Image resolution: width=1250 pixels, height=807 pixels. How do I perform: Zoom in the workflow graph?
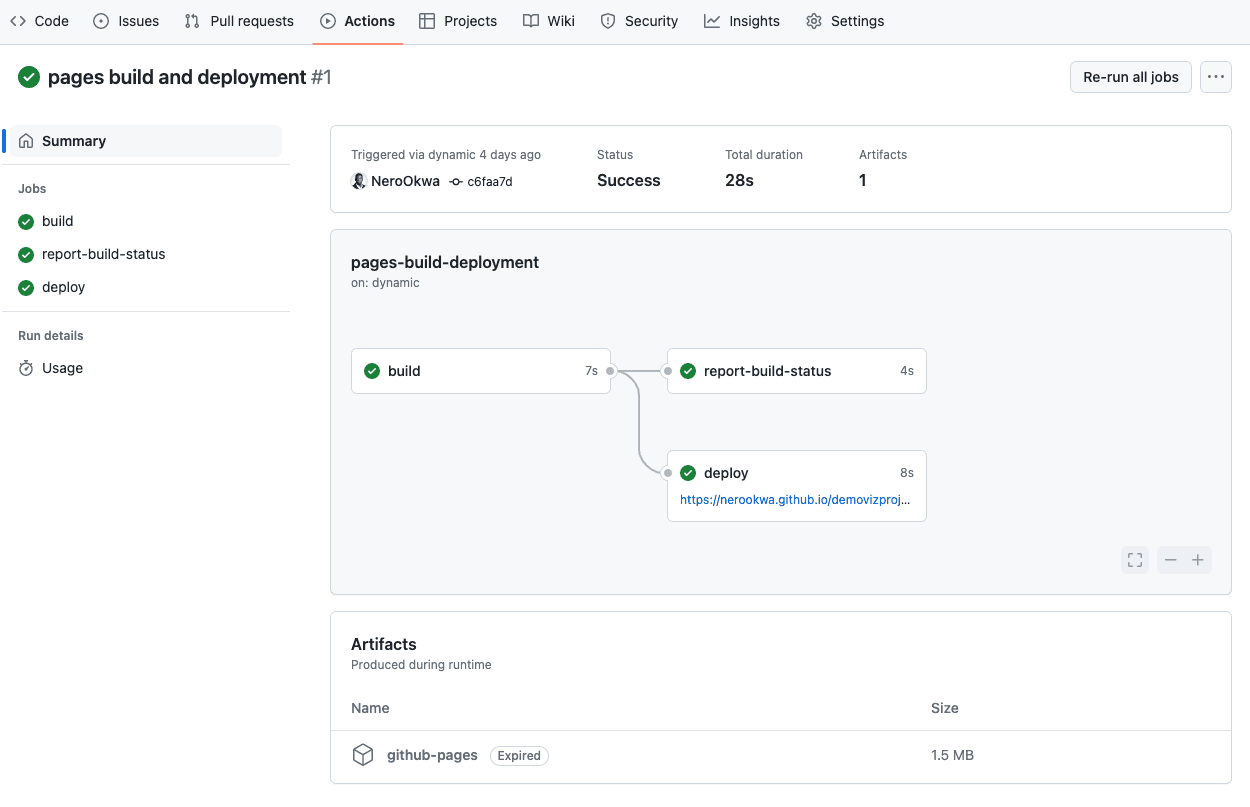(1198, 560)
